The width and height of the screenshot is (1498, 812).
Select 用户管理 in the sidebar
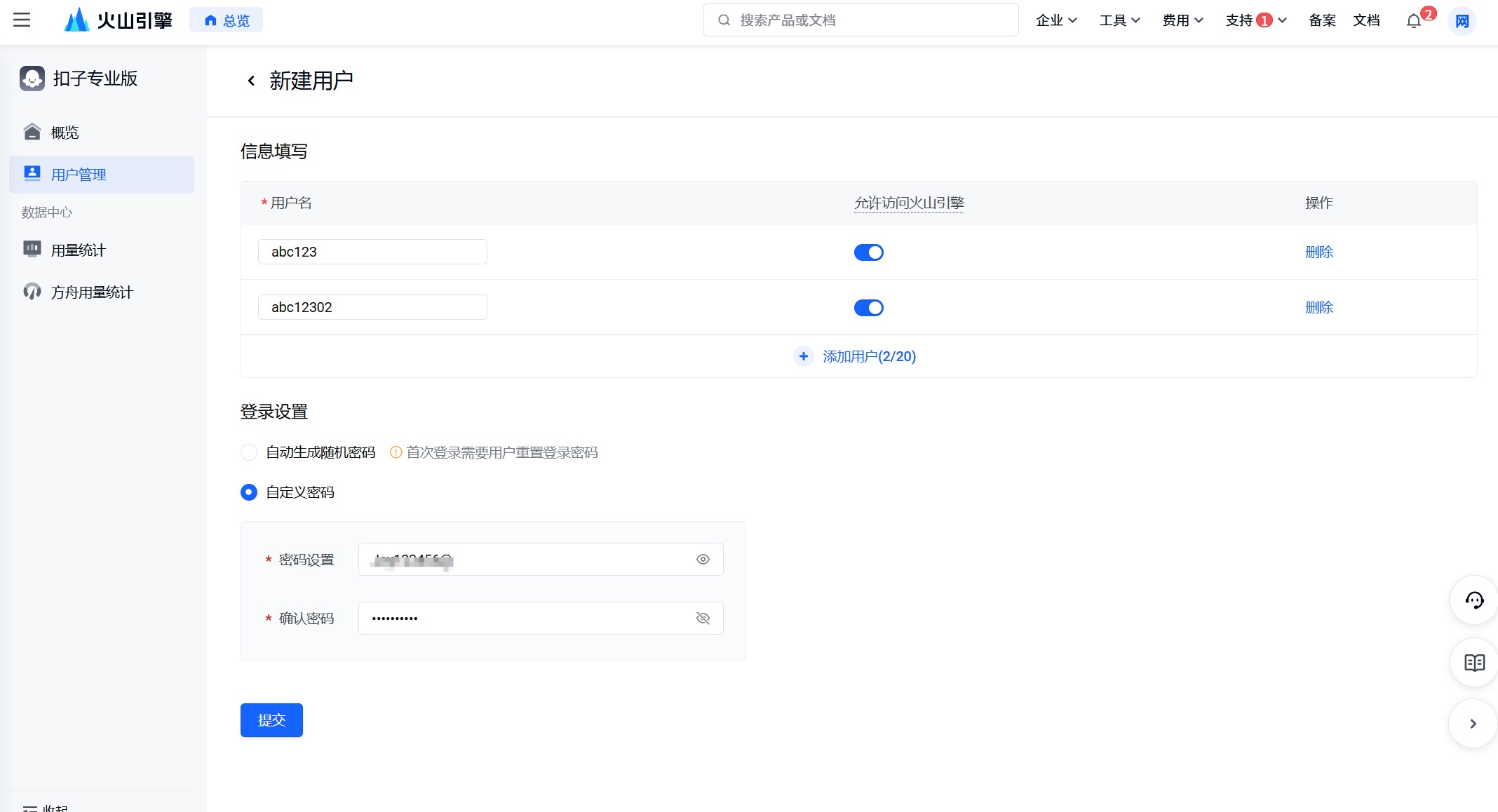pos(102,175)
